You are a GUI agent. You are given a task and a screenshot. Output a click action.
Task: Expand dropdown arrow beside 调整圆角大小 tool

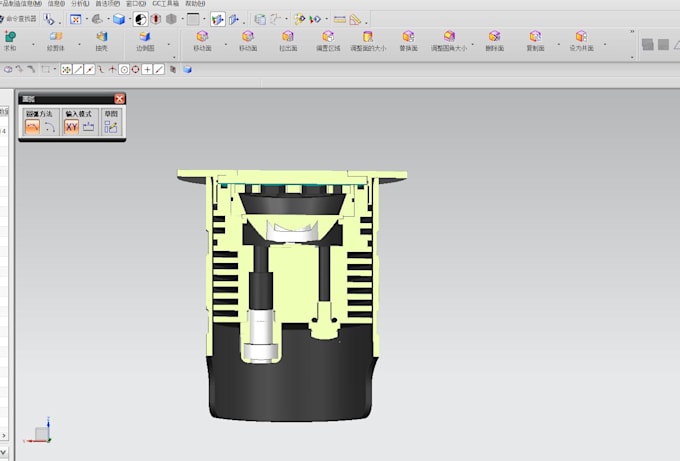coord(473,44)
